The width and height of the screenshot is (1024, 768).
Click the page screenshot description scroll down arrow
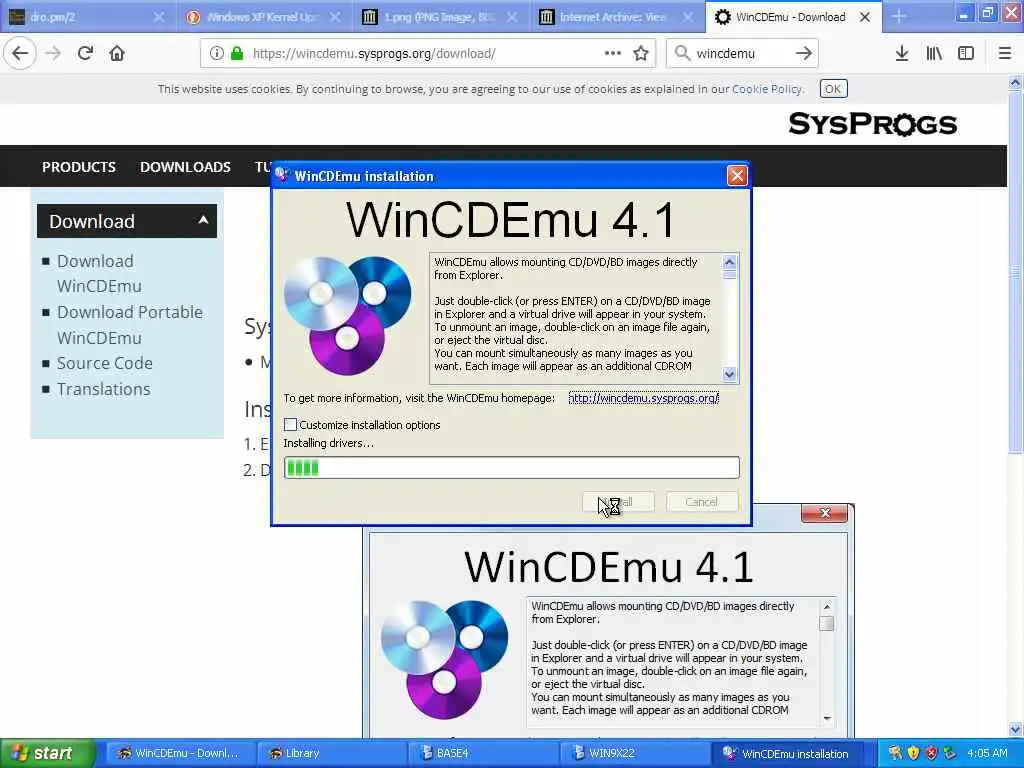click(827, 718)
